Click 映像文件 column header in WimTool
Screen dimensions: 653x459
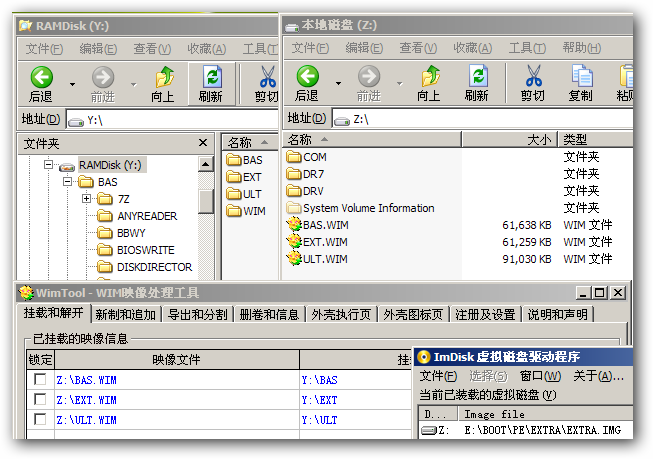177,359
